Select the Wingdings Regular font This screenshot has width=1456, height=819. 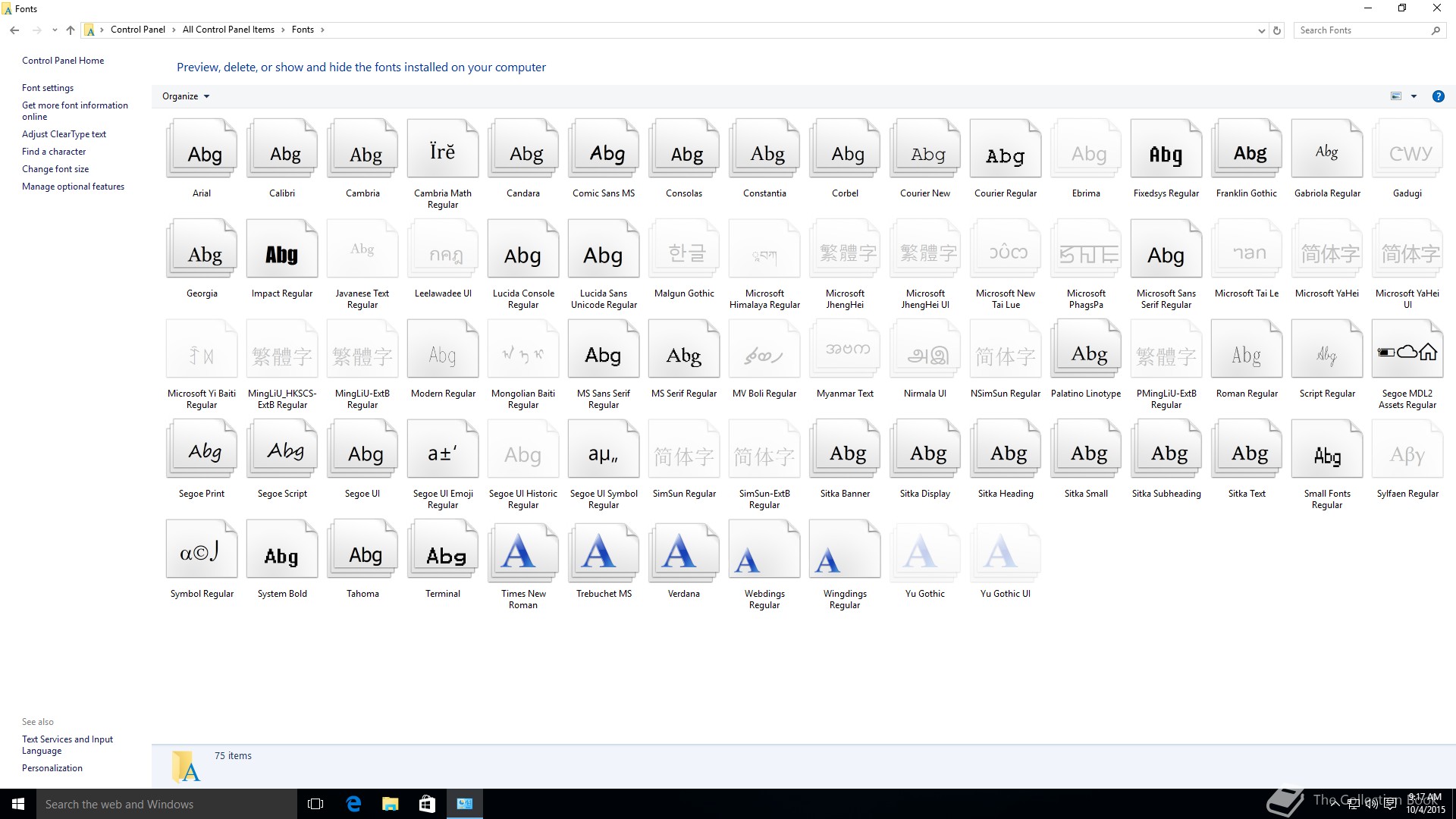point(845,550)
